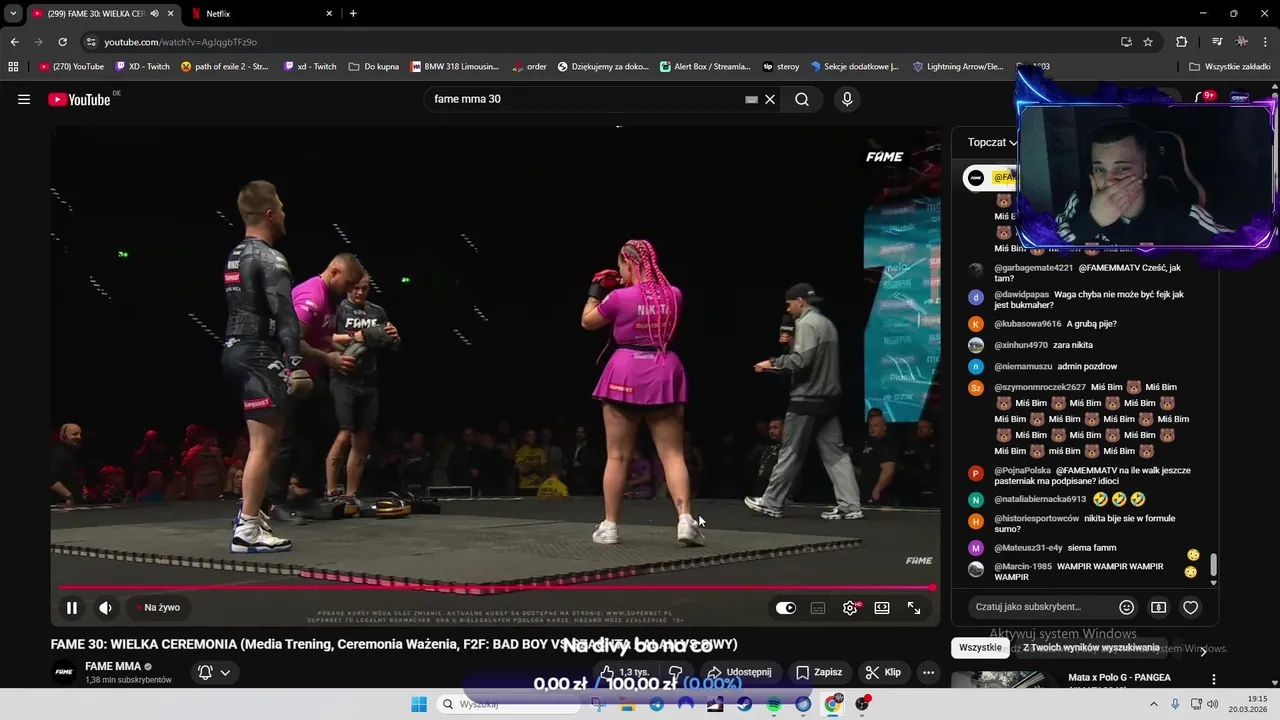Expand the Topczat chat mode dropdown
1280x720 pixels.
(992, 142)
